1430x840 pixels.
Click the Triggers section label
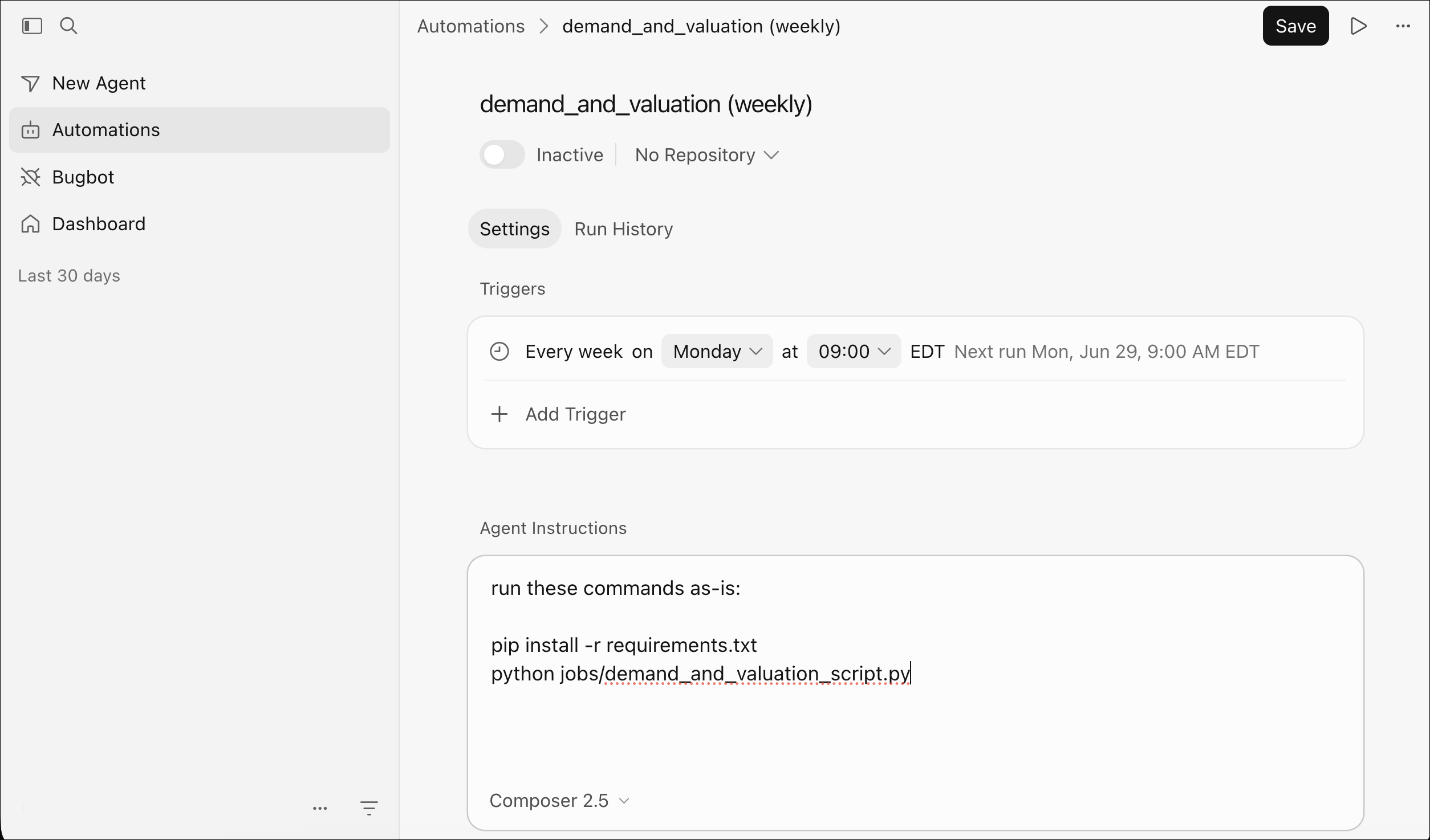[512, 289]
